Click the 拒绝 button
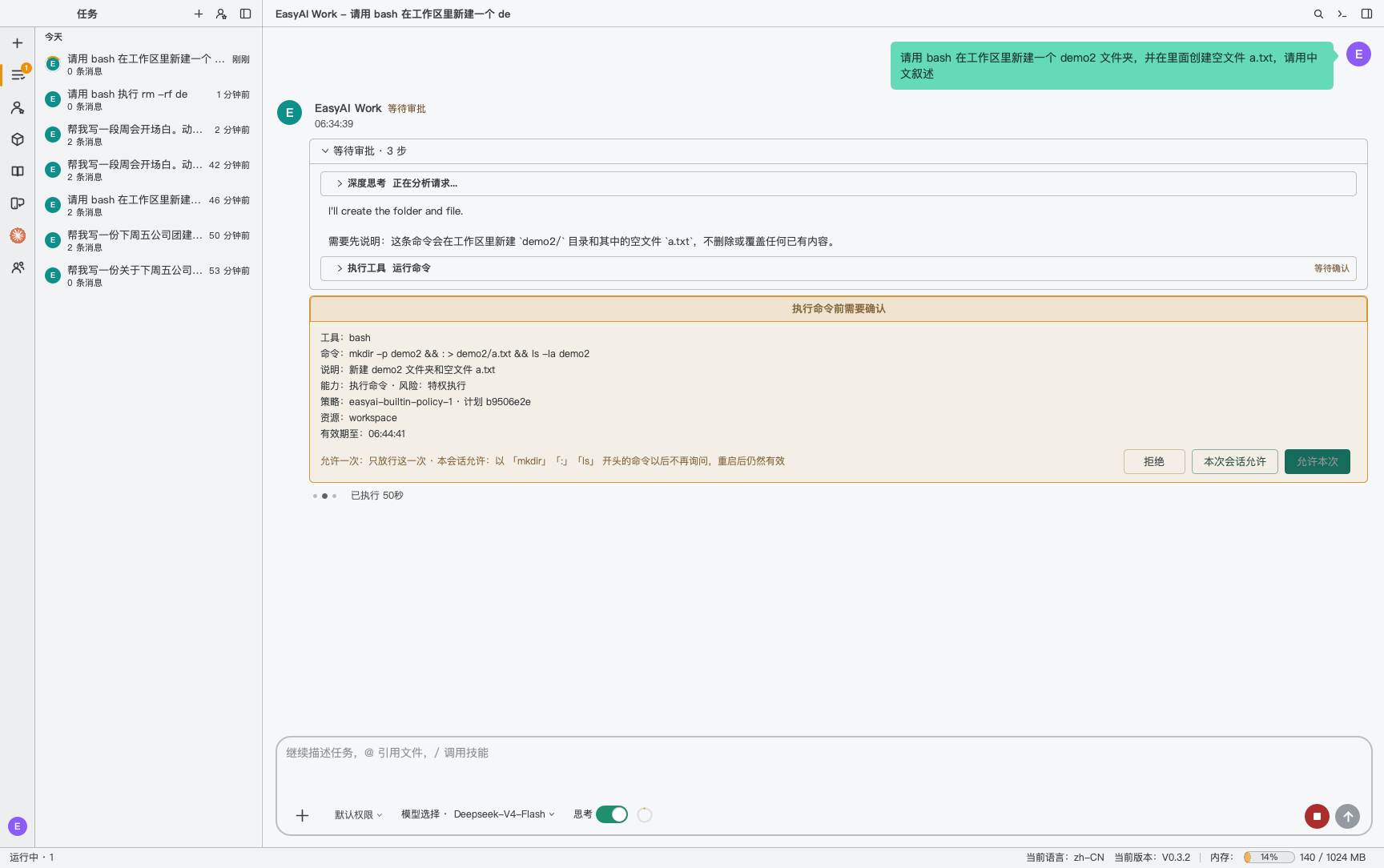The height and width of the screenshot is (868, 1384). [x=1154, y=461]
